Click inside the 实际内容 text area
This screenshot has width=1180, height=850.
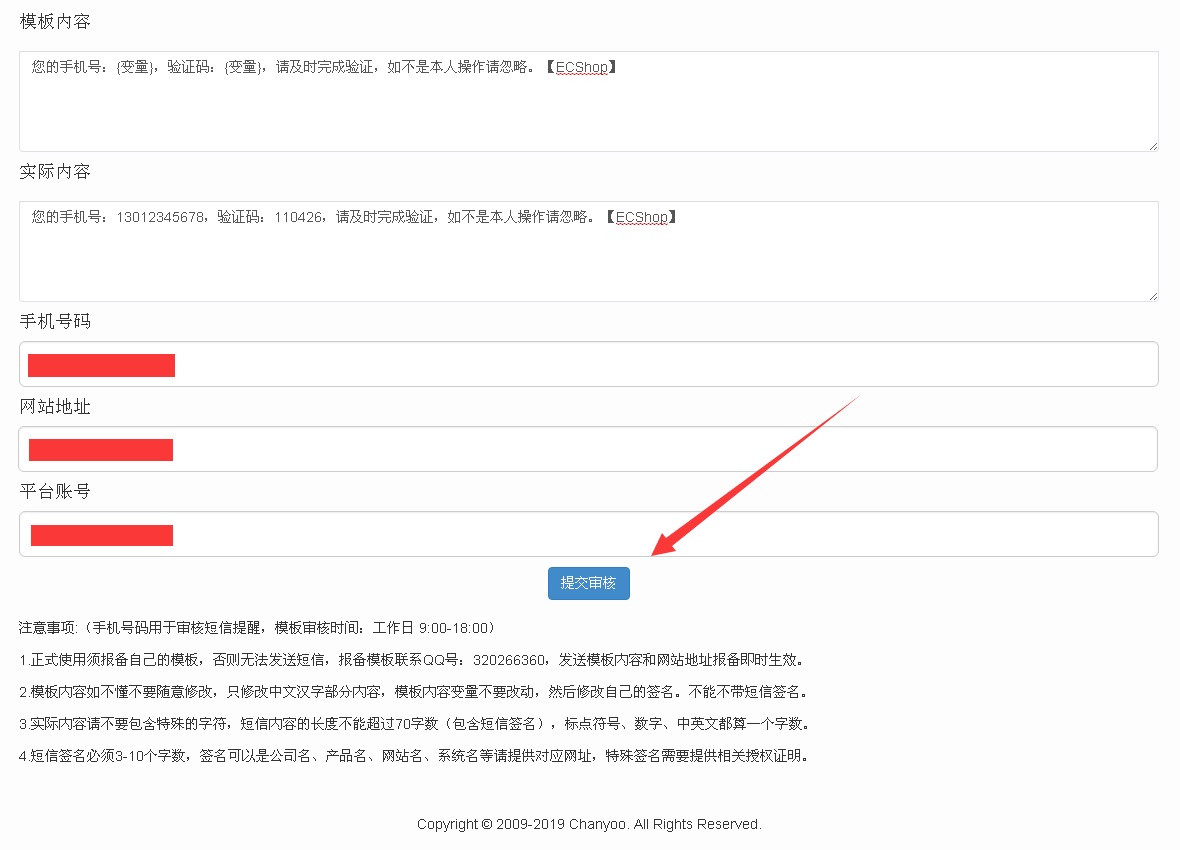click(x=588, y=260)
